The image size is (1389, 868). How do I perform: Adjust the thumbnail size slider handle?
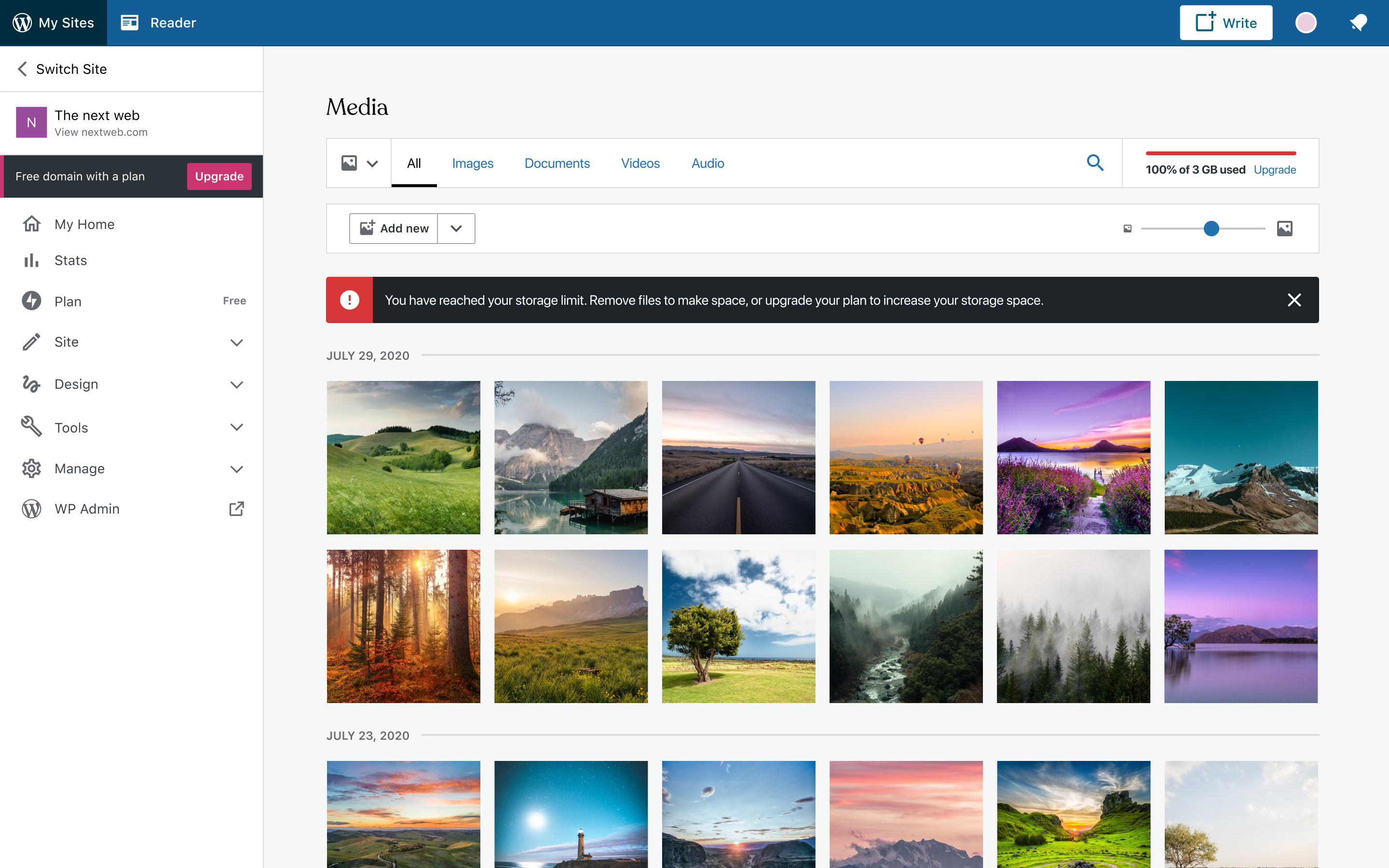1211,229
